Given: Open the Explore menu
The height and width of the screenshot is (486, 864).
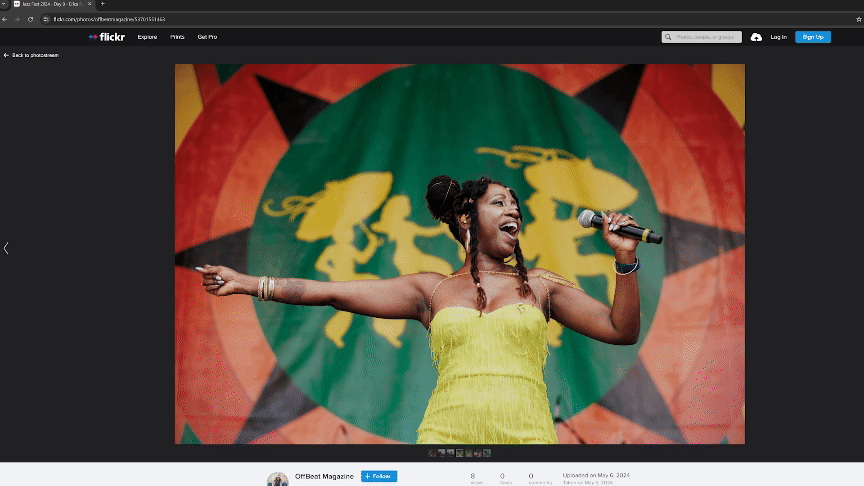Looking at the screenshot, I should click(x=147, y=37).
